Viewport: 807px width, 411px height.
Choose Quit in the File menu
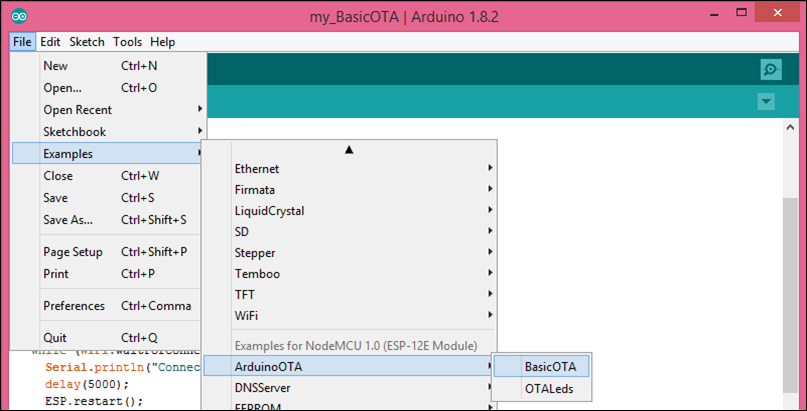[107, 338]
